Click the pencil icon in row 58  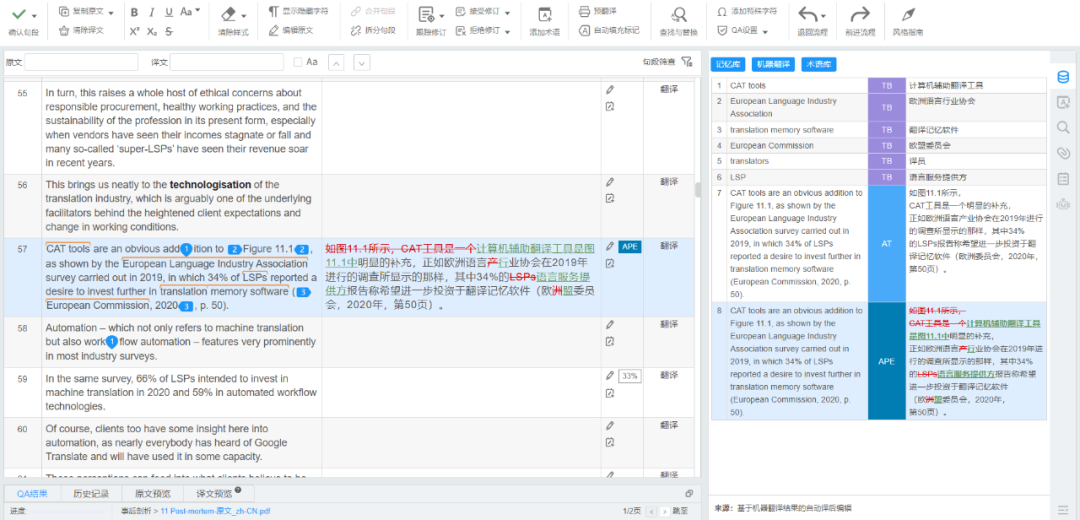610,325
